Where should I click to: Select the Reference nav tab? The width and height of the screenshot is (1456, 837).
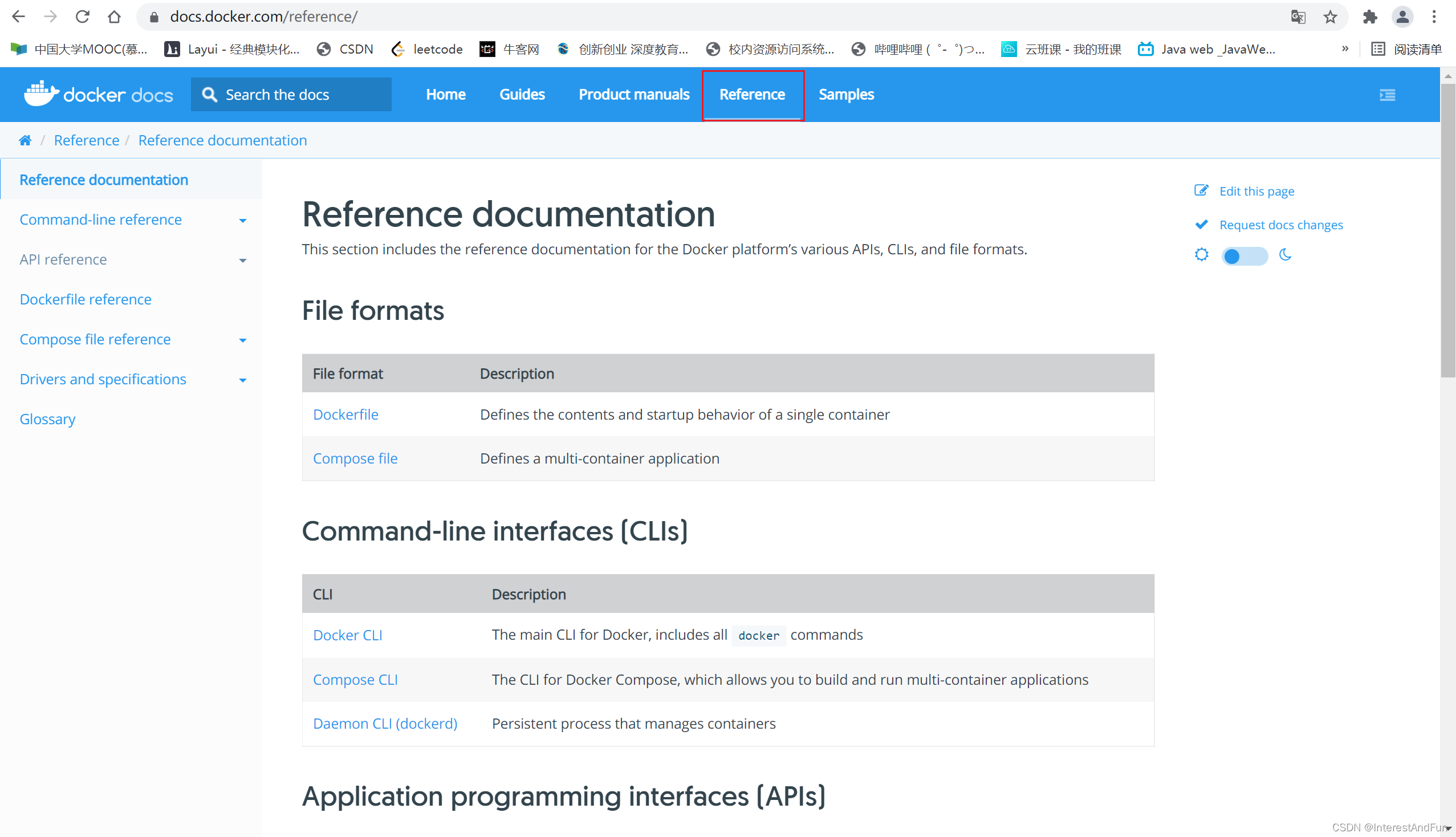pos(752,95)
